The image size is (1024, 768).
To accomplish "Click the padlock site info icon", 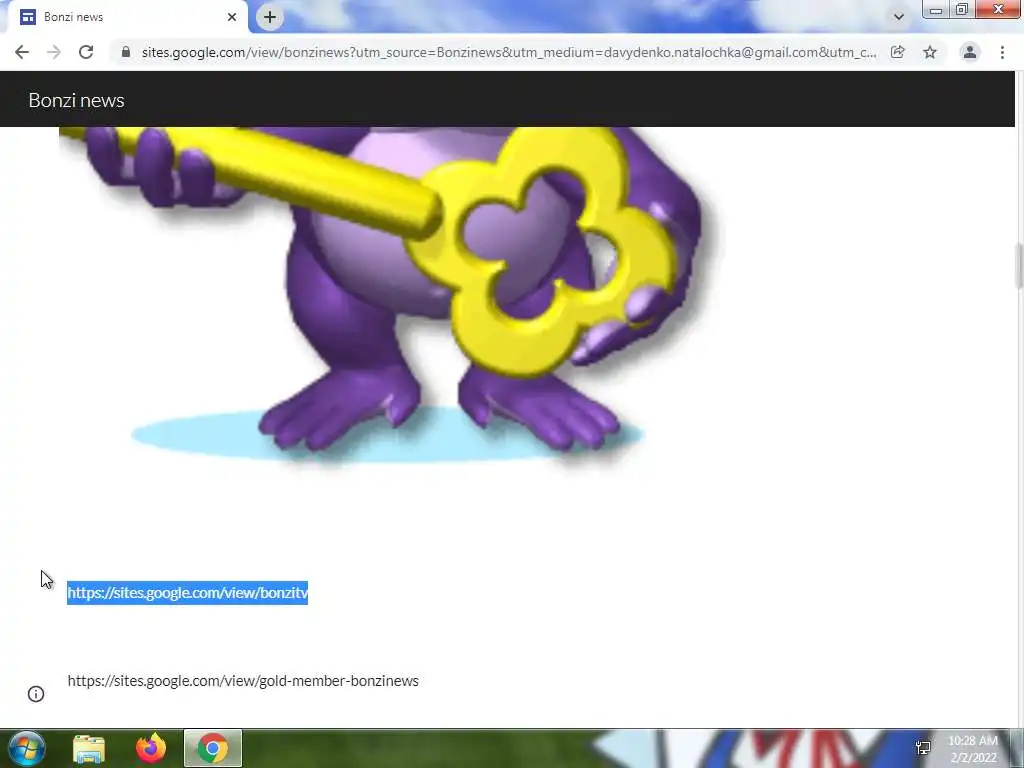I will pos(126,52).
